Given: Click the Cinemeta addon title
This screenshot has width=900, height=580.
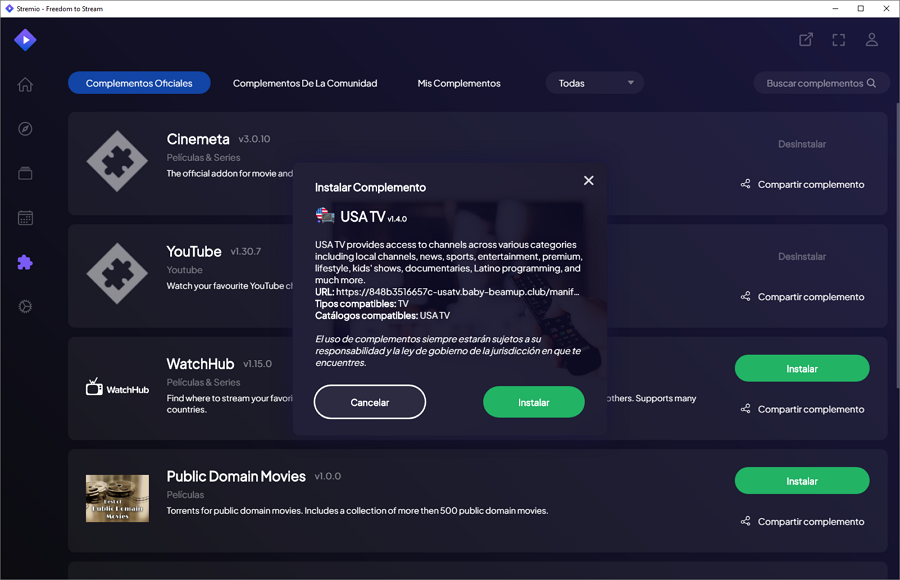Looking at the screenshot, I should click(198, 139).
